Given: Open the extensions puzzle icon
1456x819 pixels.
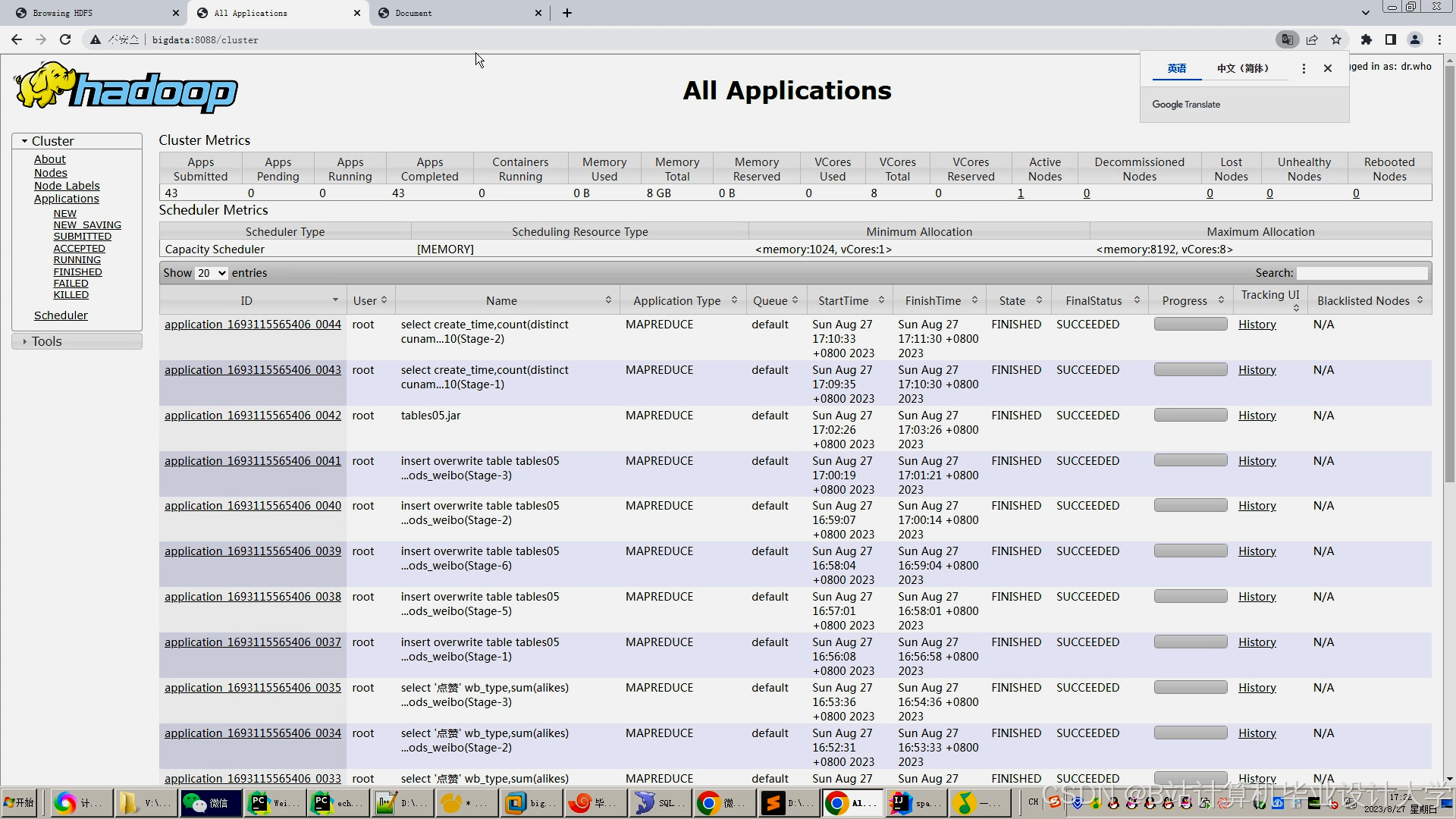Looking at the screenshot, I should pos(1367,39).
